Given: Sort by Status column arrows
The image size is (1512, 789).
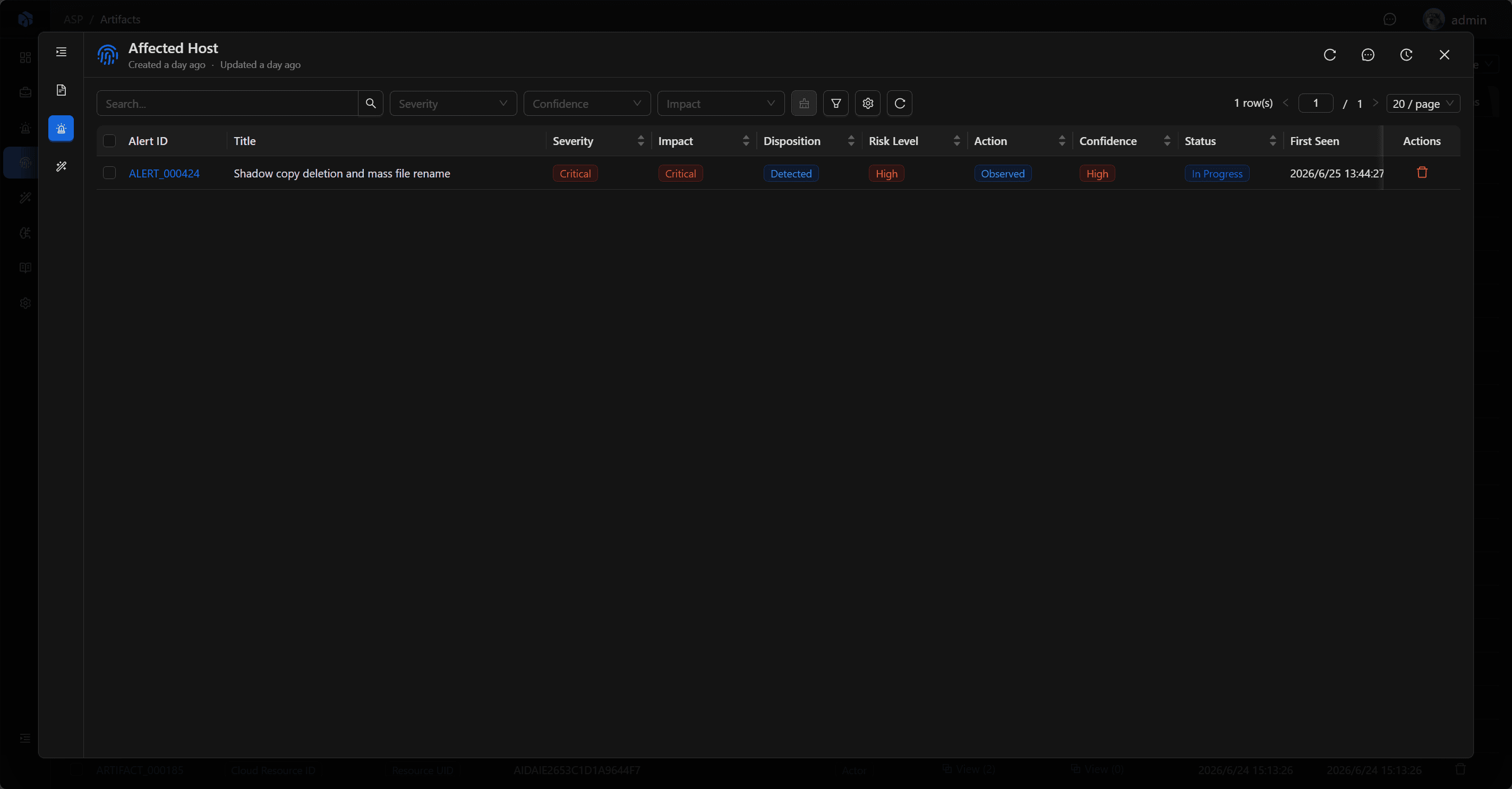Looking at the screenshot, I should pyautogui.click(x=1272, y=141).
